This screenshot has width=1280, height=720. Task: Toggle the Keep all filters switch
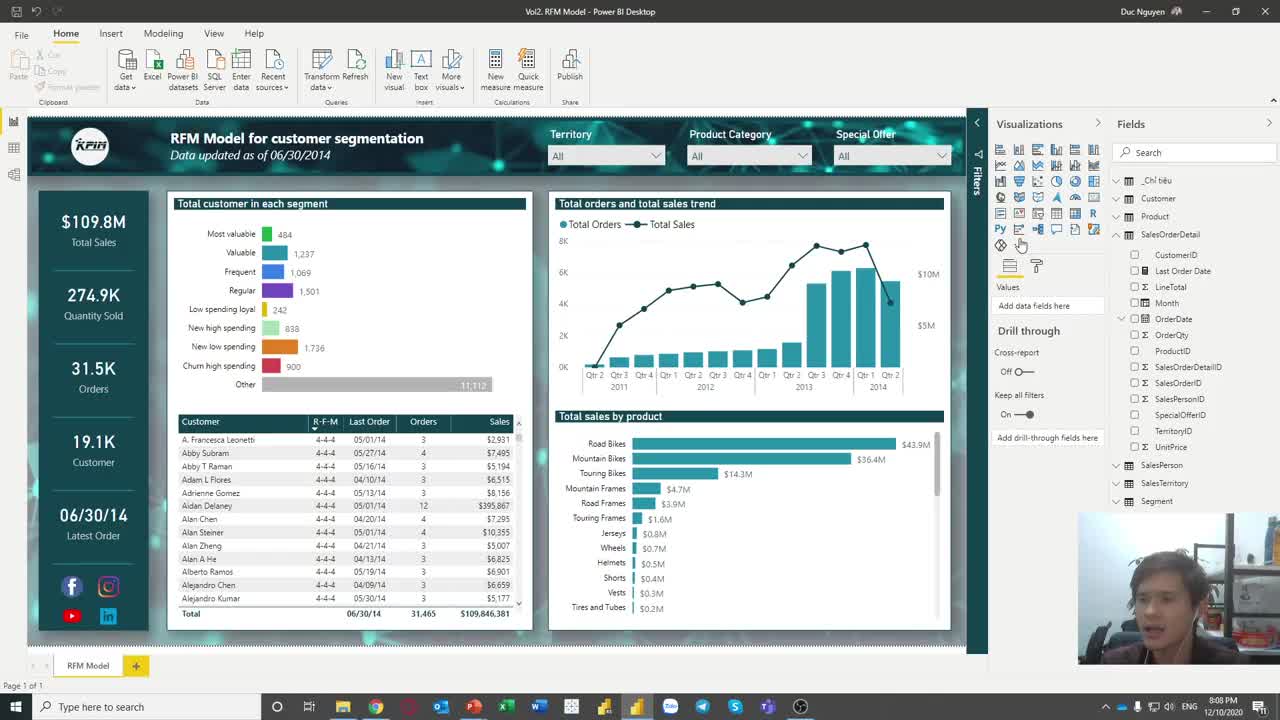tap(1023, 414)
